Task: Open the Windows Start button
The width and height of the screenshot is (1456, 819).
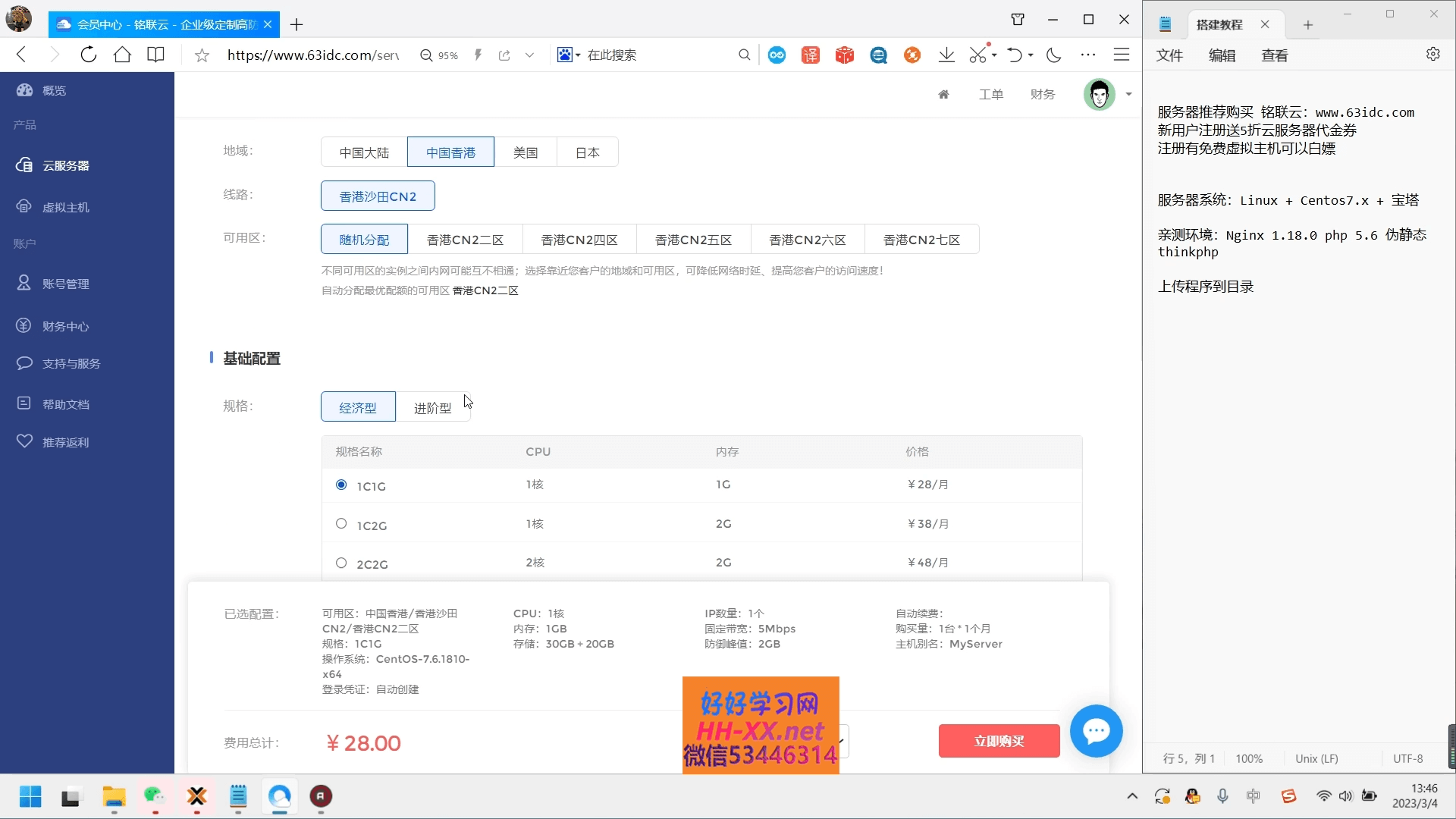Action: coord(30,796)
